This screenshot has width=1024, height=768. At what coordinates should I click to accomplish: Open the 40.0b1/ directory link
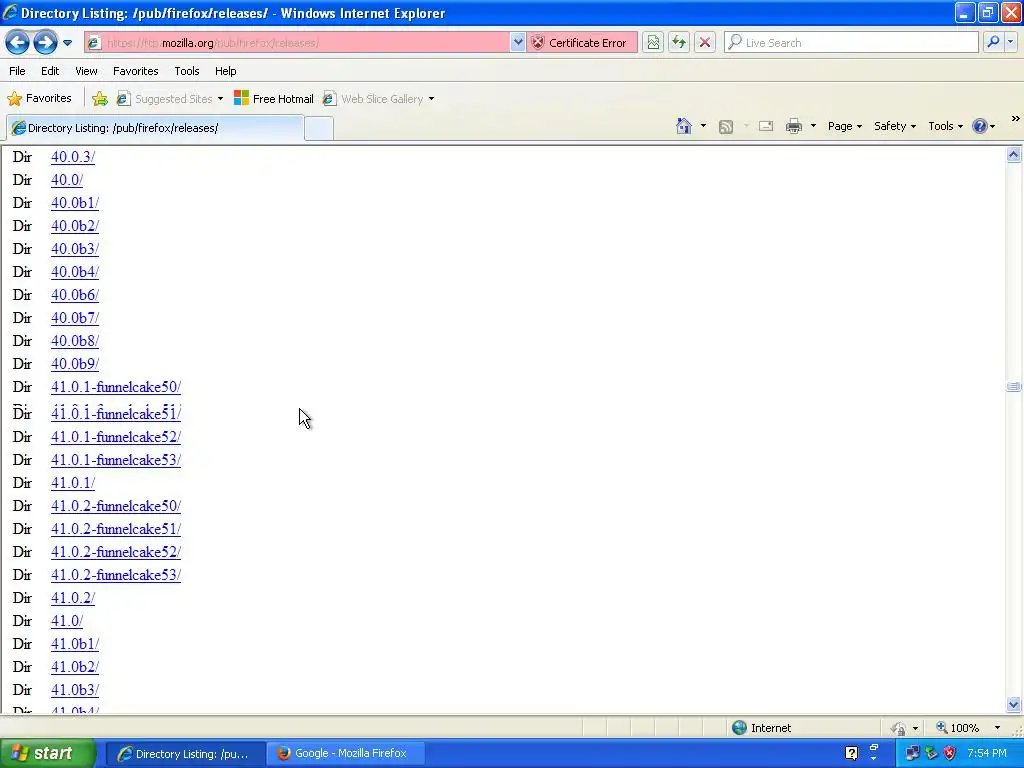75,203
